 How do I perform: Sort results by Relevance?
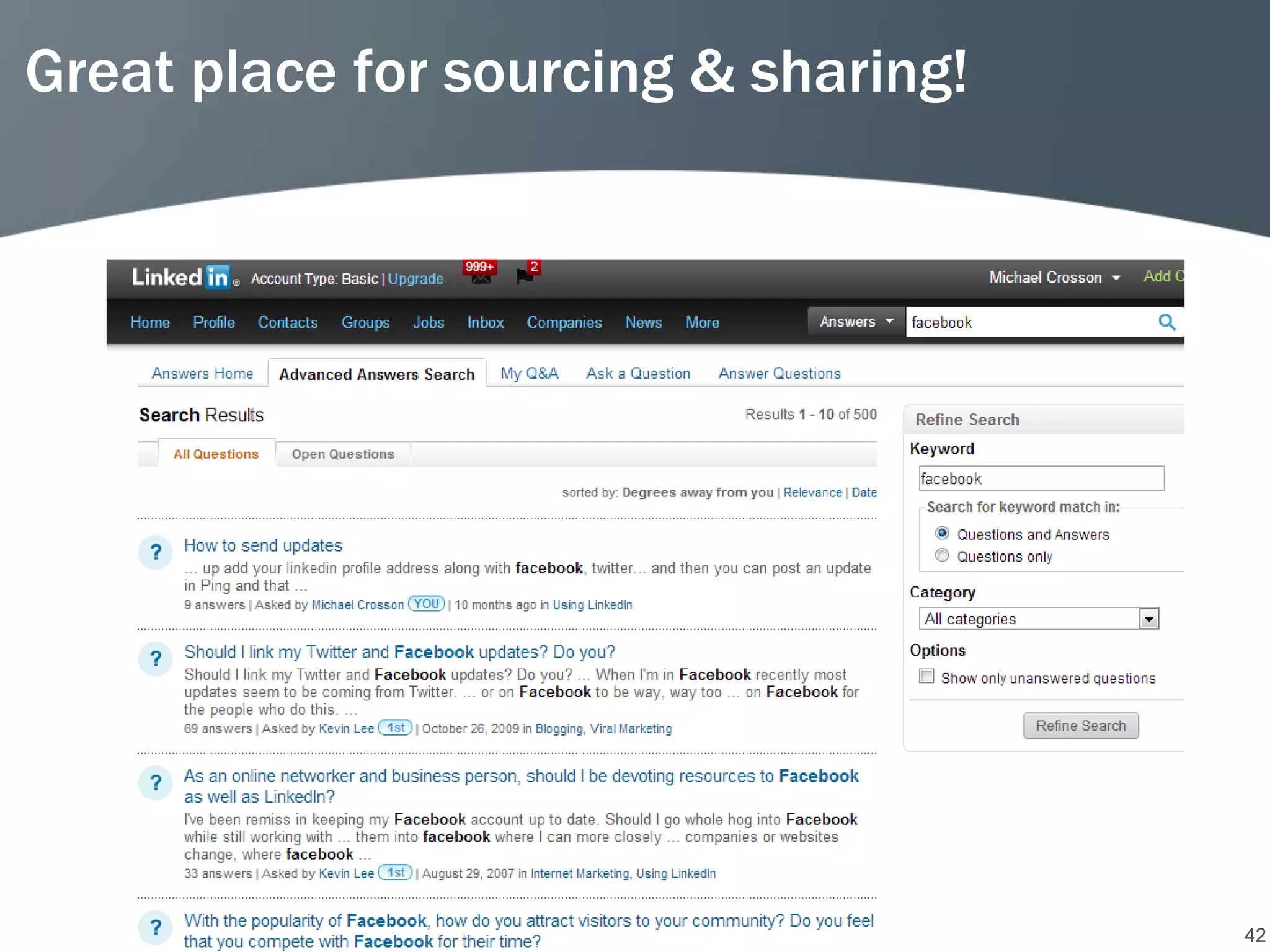click(x=812, y=492)
